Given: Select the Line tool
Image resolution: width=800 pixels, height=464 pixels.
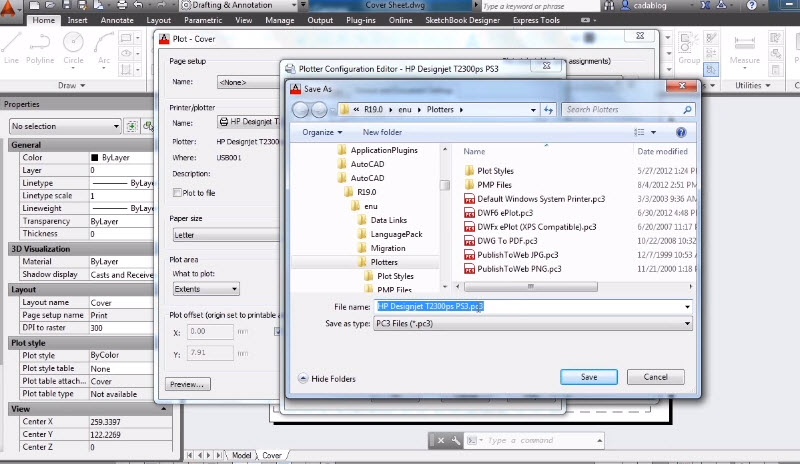Looking at the screenshot, I should click(11, 48).
